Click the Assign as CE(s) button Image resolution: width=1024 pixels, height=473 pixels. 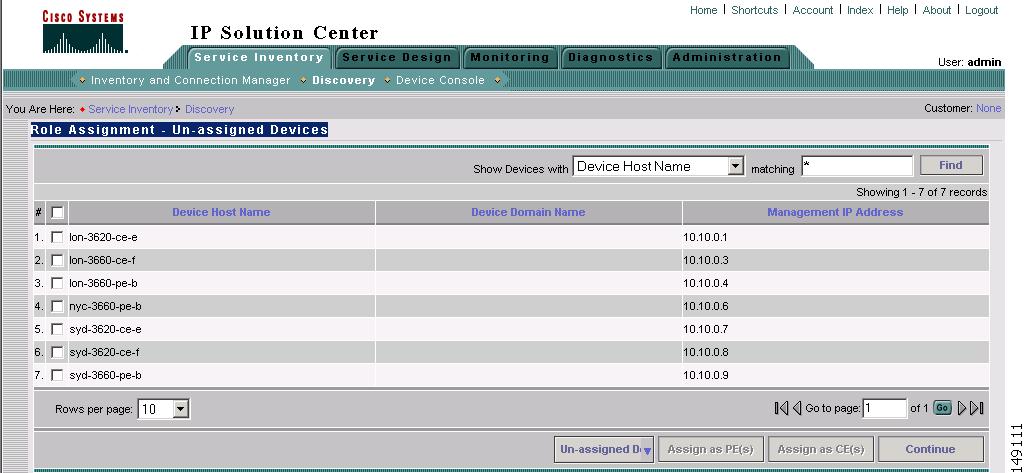point(821,449)
